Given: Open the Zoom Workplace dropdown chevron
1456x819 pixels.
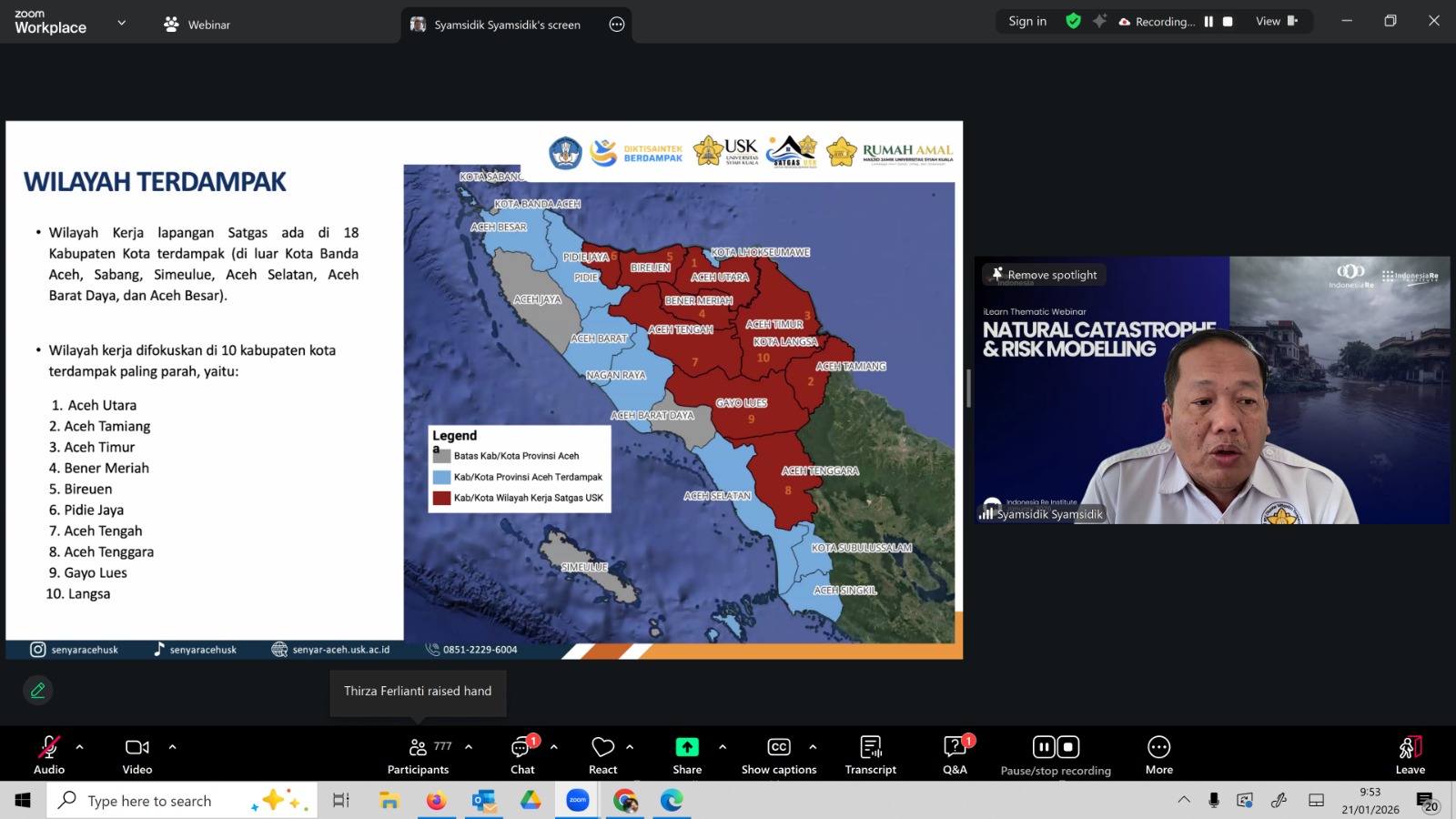Looking at the screenshot, I should pyautogui.click(x=122, y=23).
